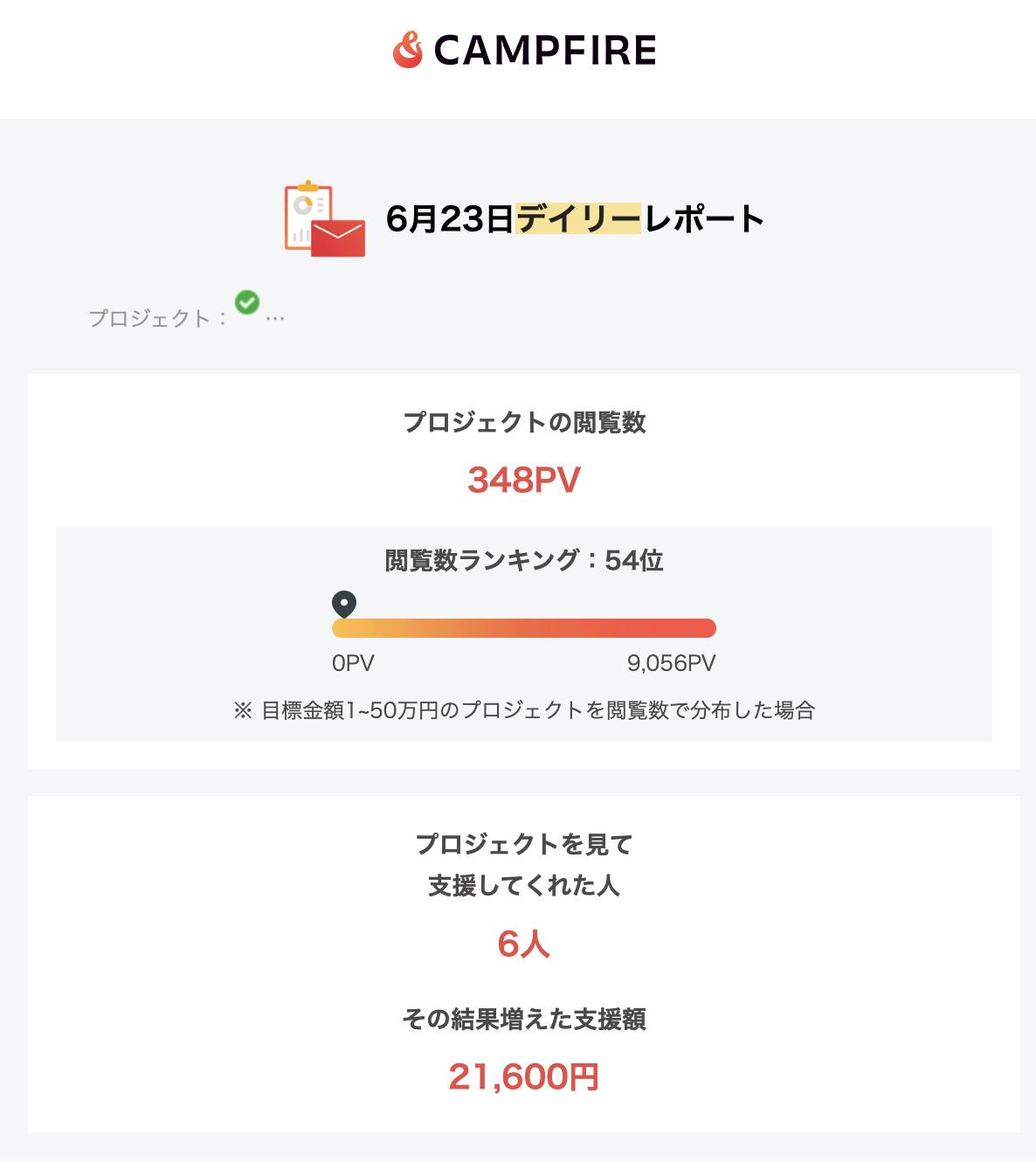The width and height of the screenshot is (1036, 1162).
Task: Click the CAMPFIRE flame logo icon
Action: point(407,51)
